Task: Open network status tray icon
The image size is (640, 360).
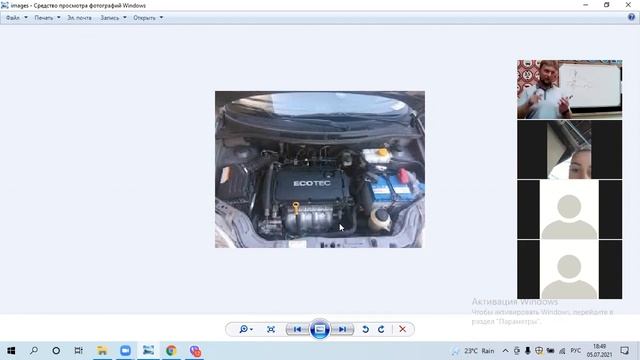Action: [562, 351]
